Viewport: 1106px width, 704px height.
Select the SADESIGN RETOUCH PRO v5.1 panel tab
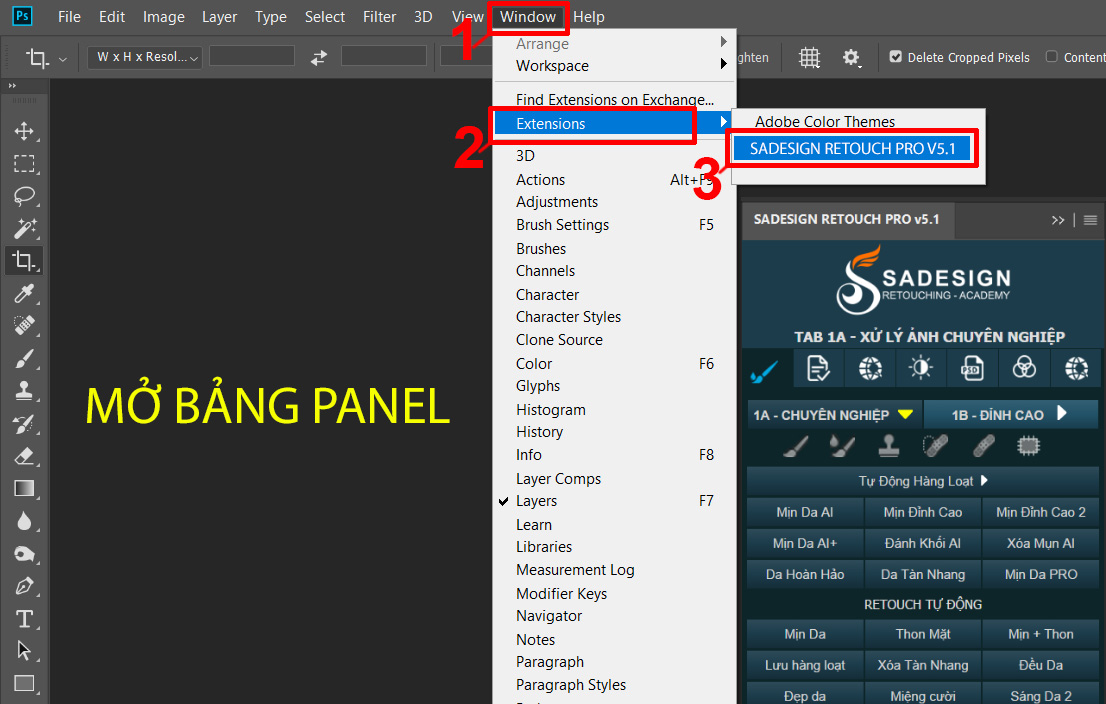[x=846, y=219]
